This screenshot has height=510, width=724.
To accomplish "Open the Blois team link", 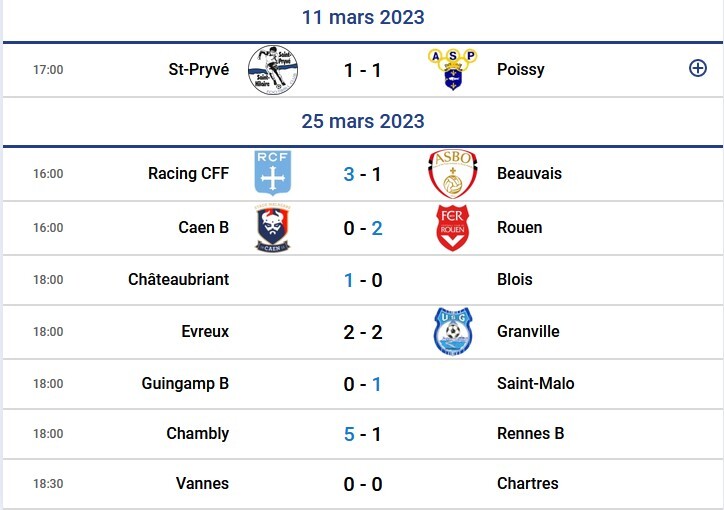I will point(514,280).
